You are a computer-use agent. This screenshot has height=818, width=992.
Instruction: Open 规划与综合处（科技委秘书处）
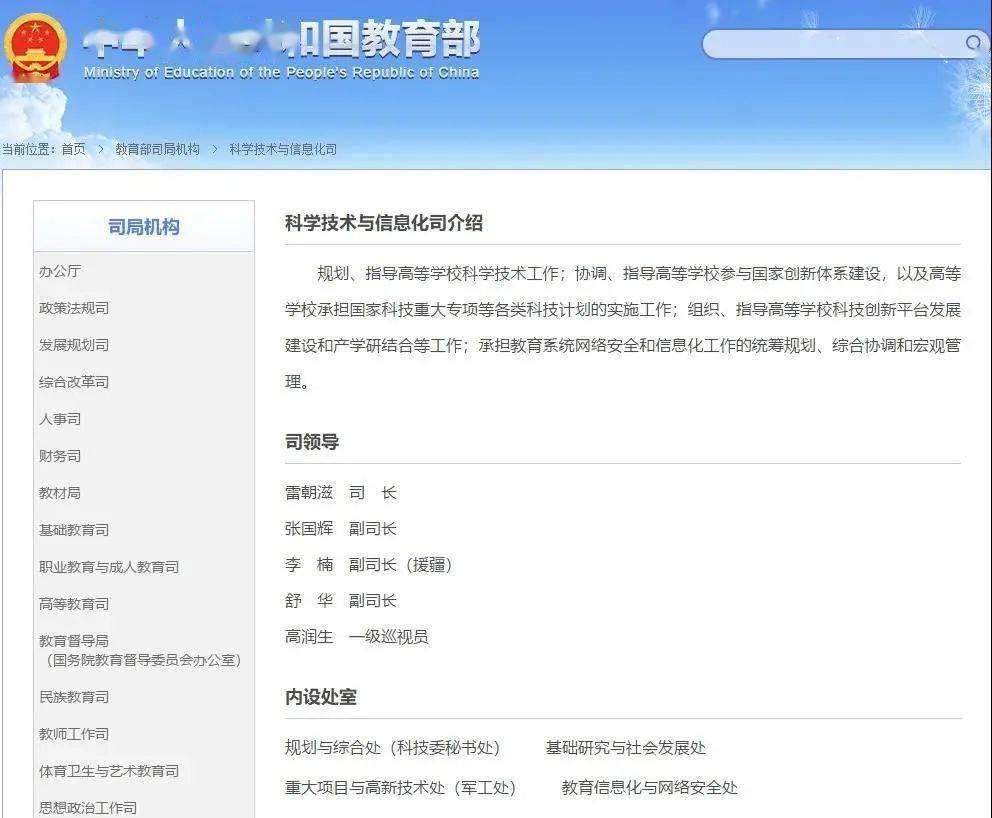pos(392,748)
